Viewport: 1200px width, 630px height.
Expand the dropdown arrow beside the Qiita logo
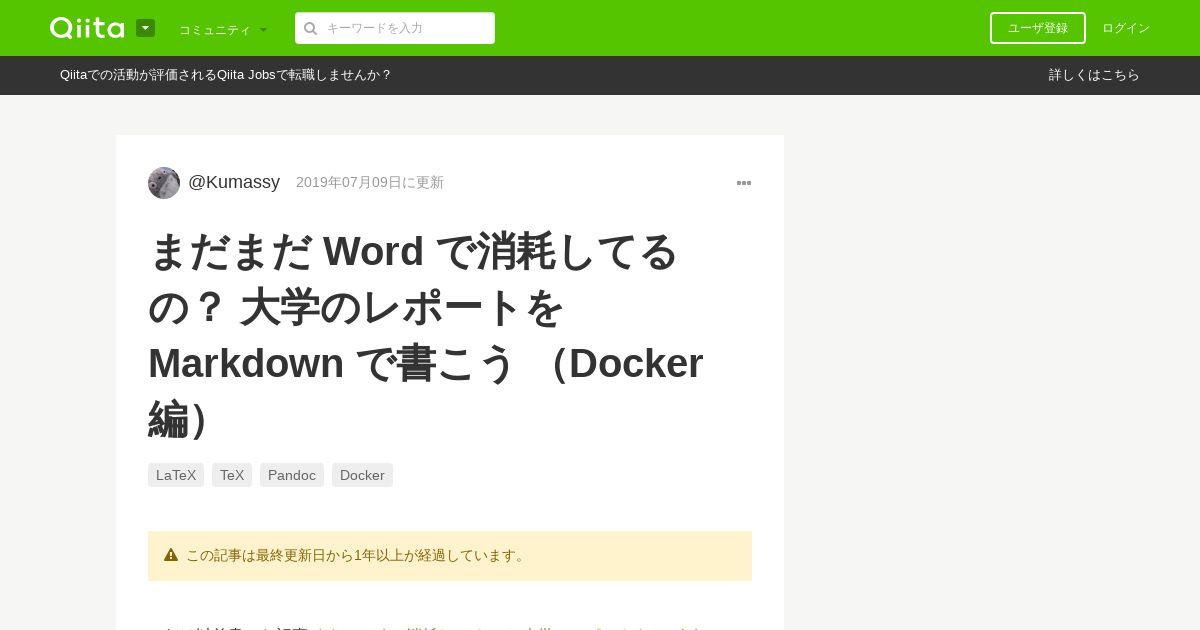[145, 28]
